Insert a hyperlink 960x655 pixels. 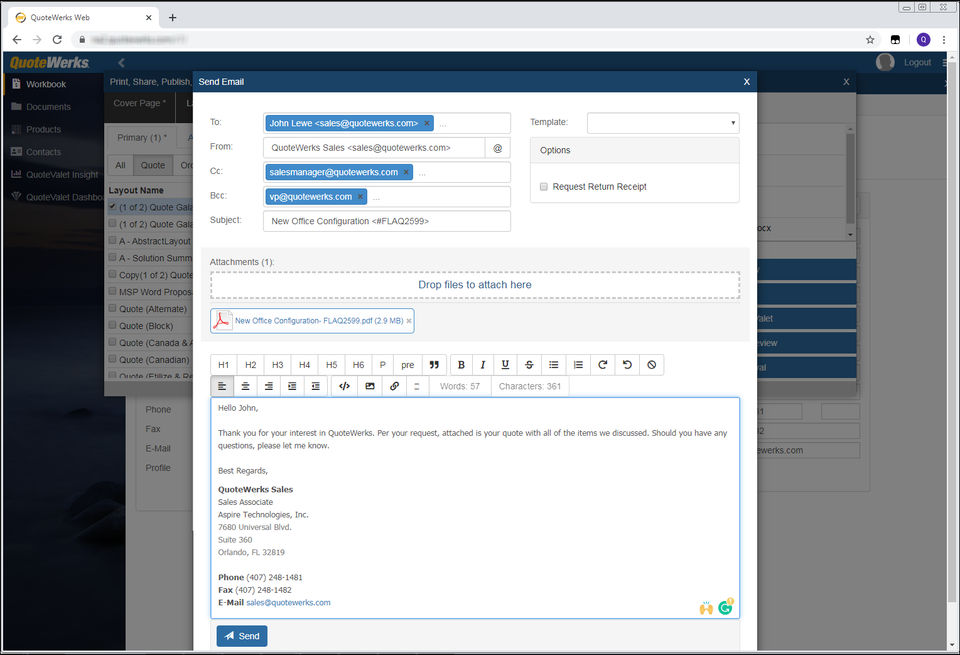pyautogui.click(x=394, y=386)
